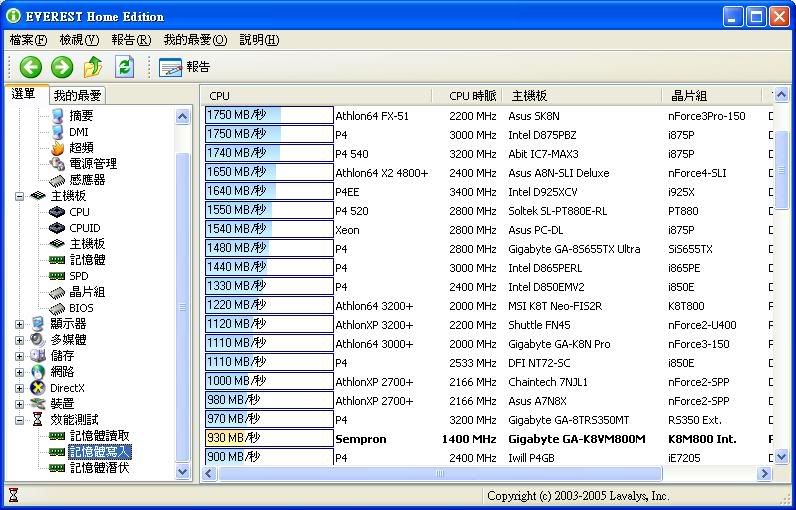Select the 摘要 summary tree icon
This screenshot has width=796, height=510.
58,116
